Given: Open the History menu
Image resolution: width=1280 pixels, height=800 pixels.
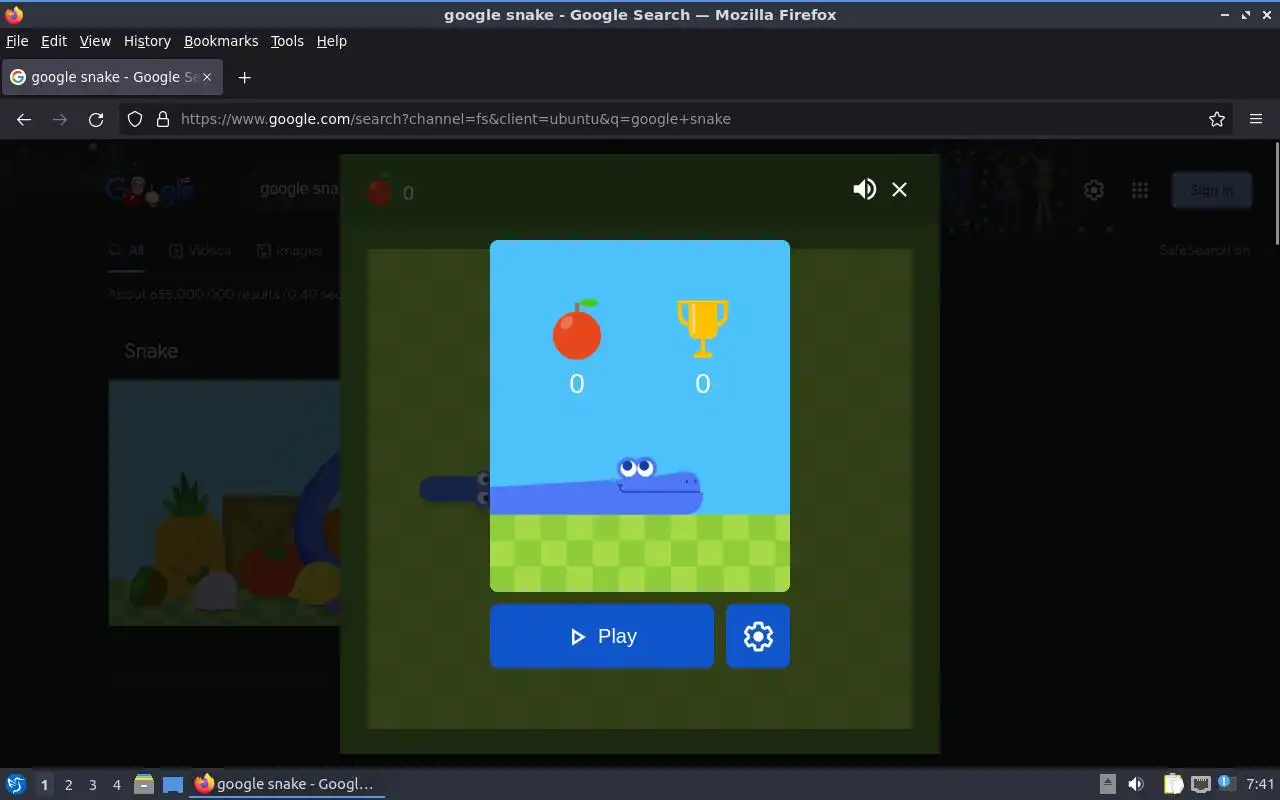Looking at the screenshot, I should point(147,41).
